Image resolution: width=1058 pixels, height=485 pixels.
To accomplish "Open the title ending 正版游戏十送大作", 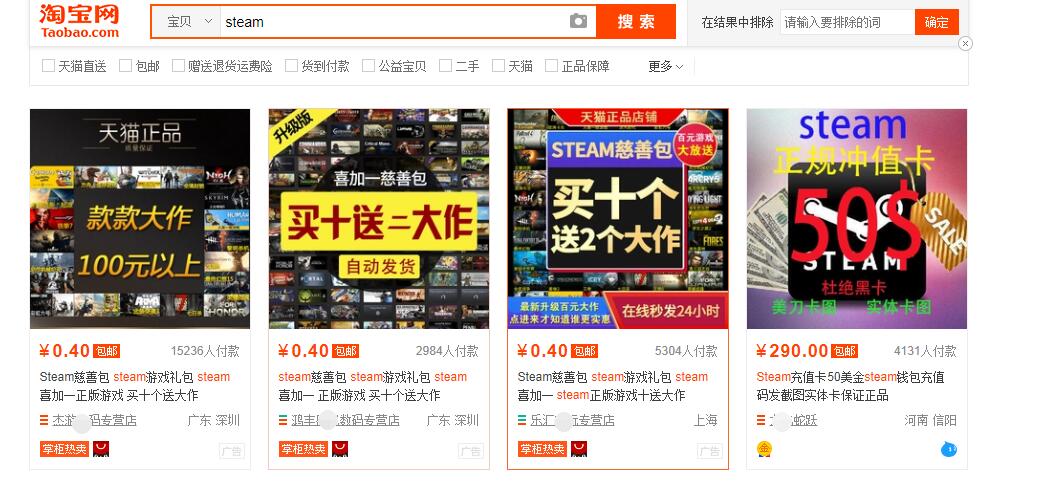I will point(613,386).
